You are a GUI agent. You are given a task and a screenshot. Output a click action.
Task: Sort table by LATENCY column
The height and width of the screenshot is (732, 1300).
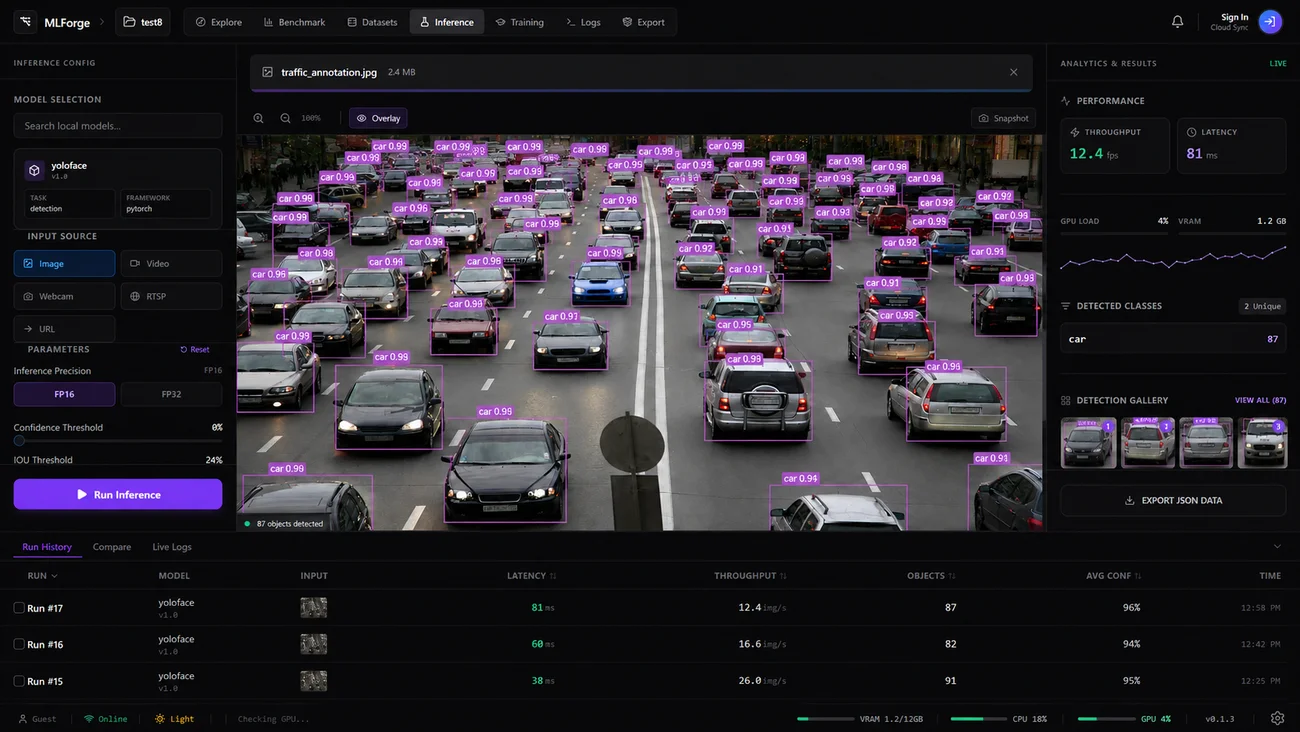[x=532, y=576]
